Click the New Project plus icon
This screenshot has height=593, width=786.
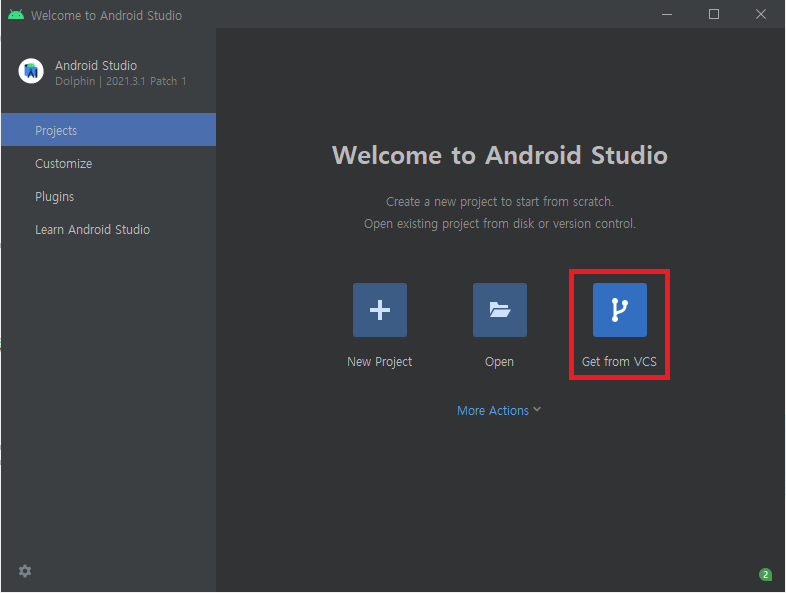click(x=379, y=310)
